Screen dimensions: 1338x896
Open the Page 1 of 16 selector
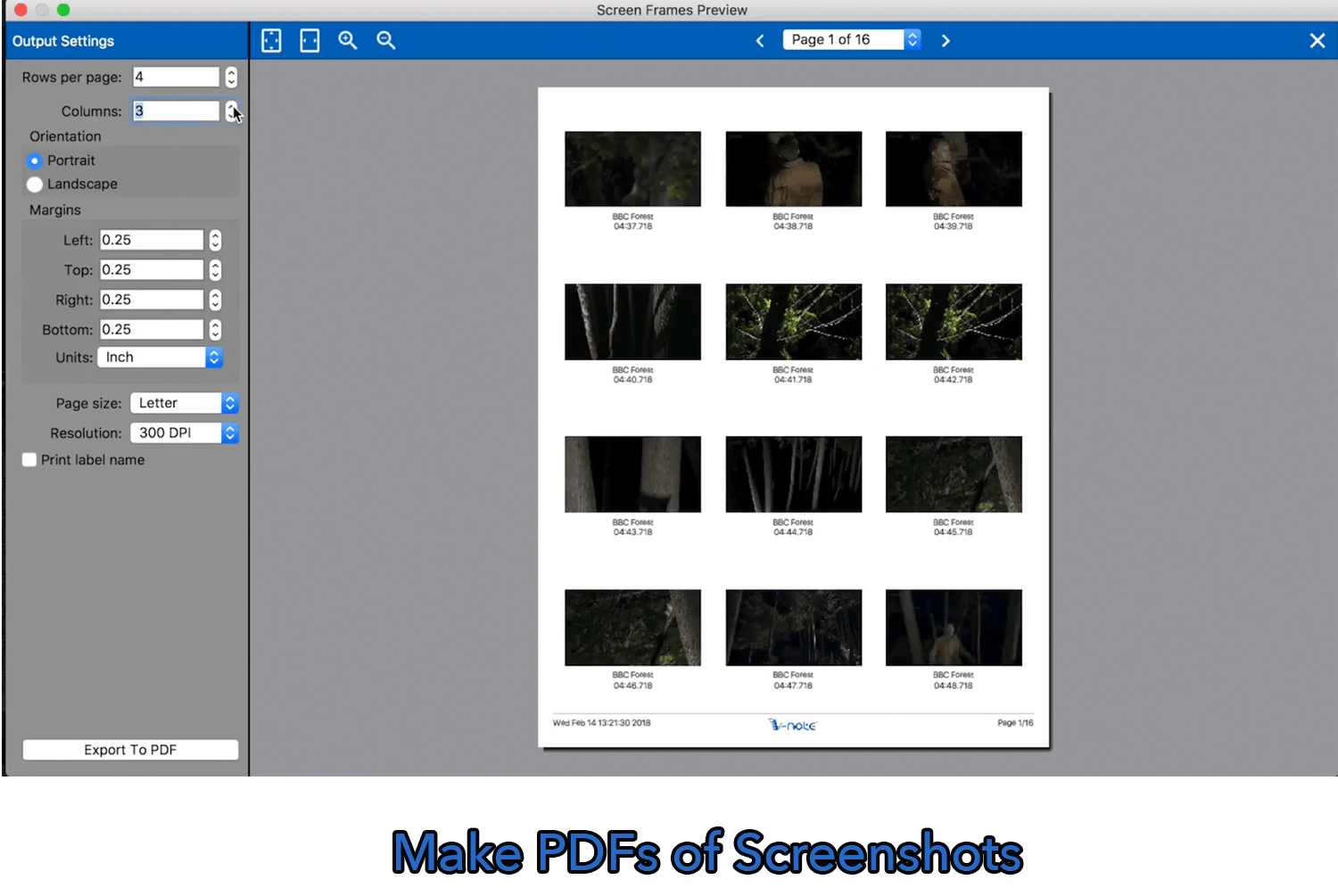pyautogui.click(x=851, y=40)
